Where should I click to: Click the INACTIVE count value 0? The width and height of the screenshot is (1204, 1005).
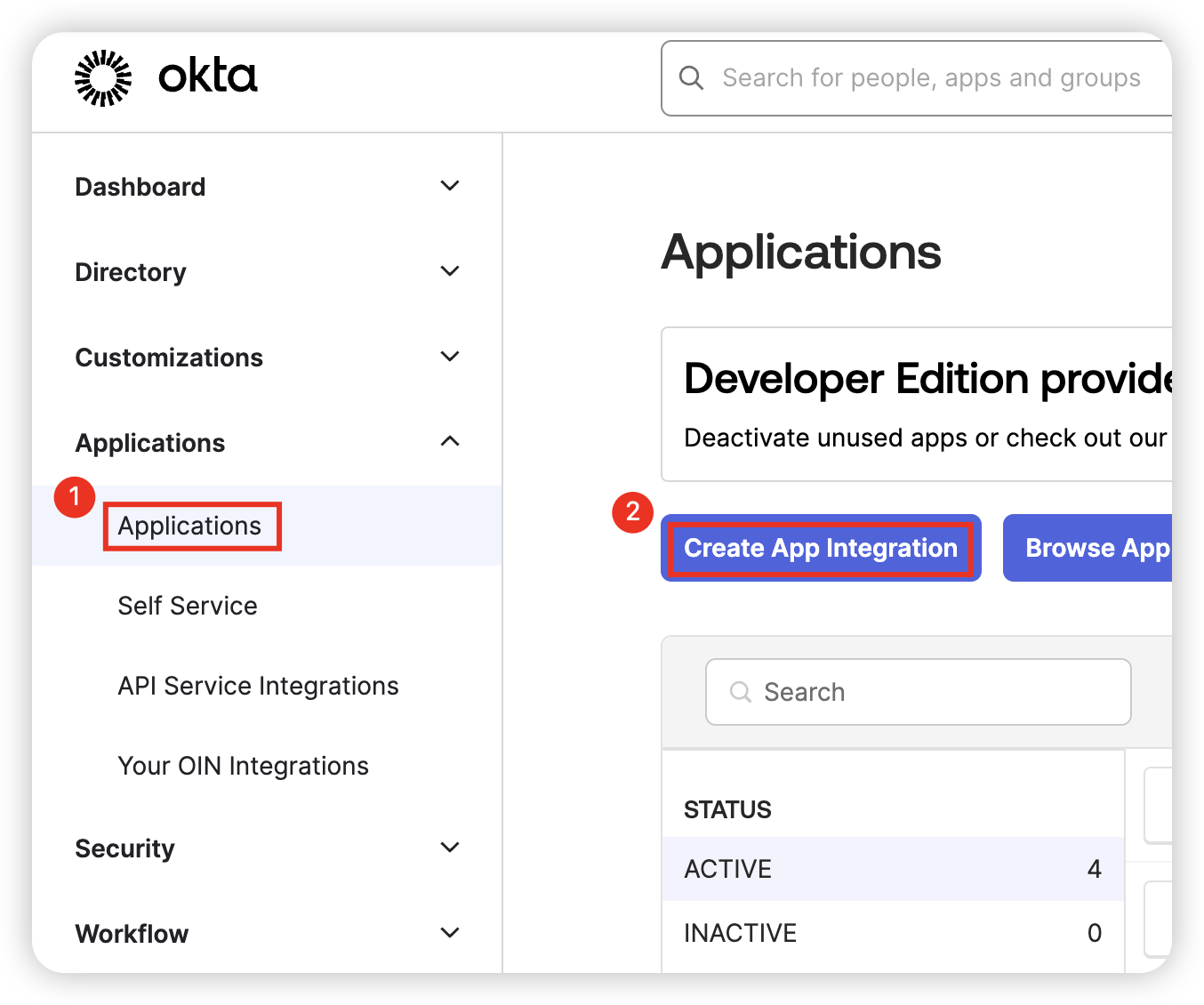click(1095, 933)
